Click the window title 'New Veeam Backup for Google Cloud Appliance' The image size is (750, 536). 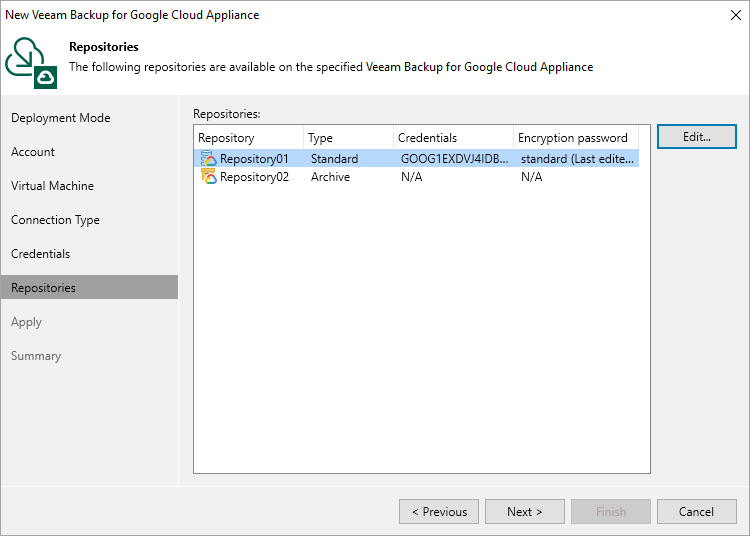[132, 15]
